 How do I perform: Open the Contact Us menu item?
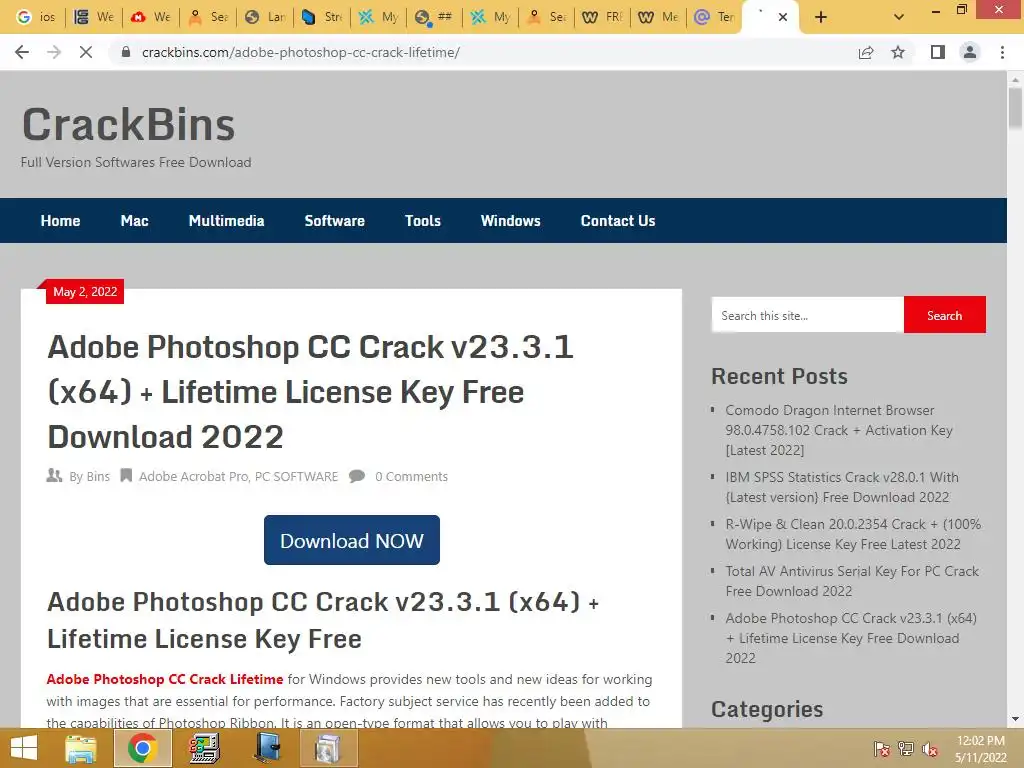(x=618, y=221)
